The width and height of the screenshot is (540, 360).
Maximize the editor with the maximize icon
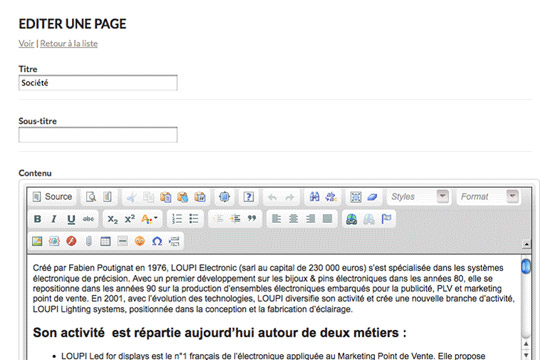pos(225,197)
